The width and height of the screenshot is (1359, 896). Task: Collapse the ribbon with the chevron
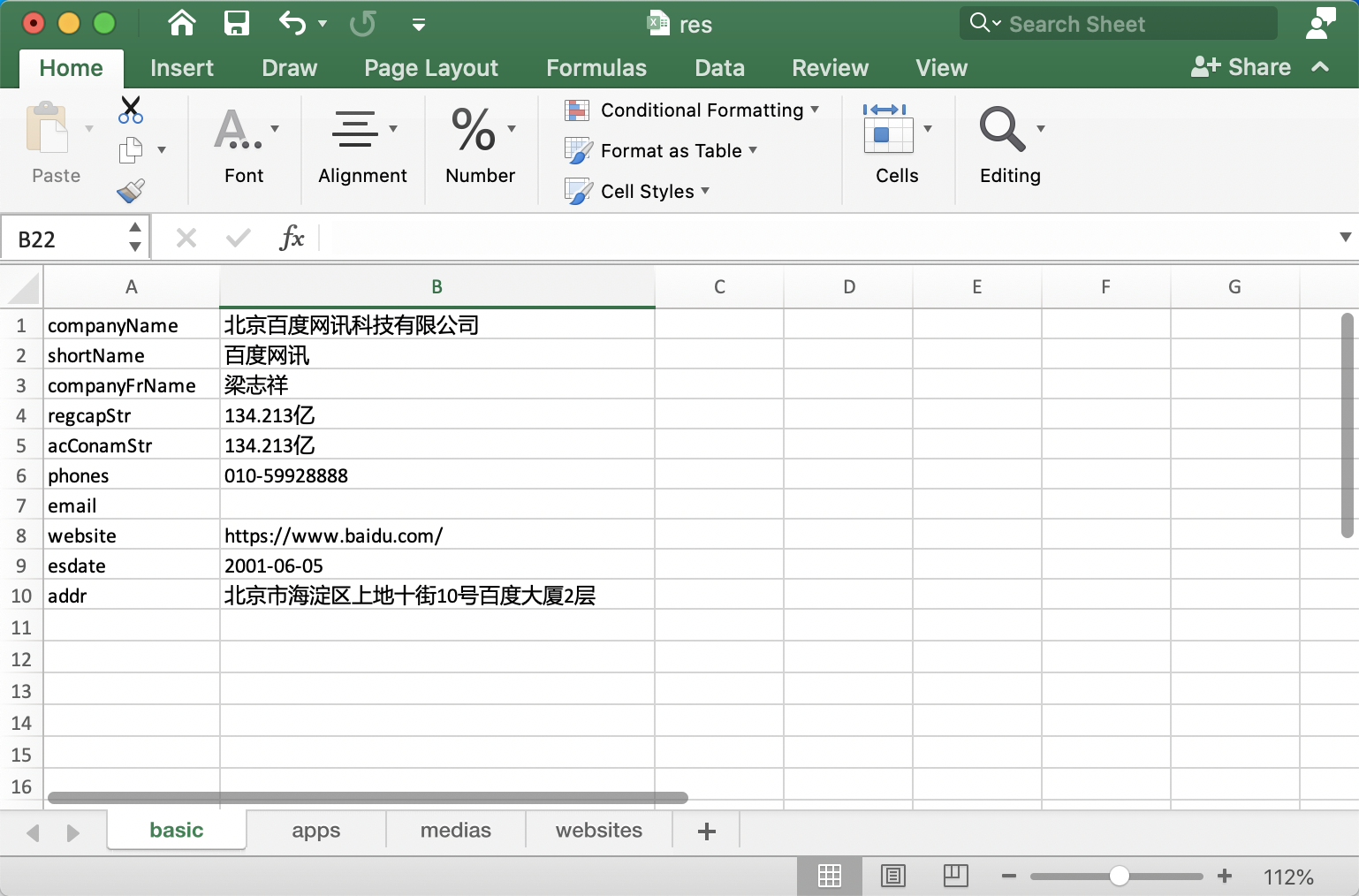pos(1320,67)
